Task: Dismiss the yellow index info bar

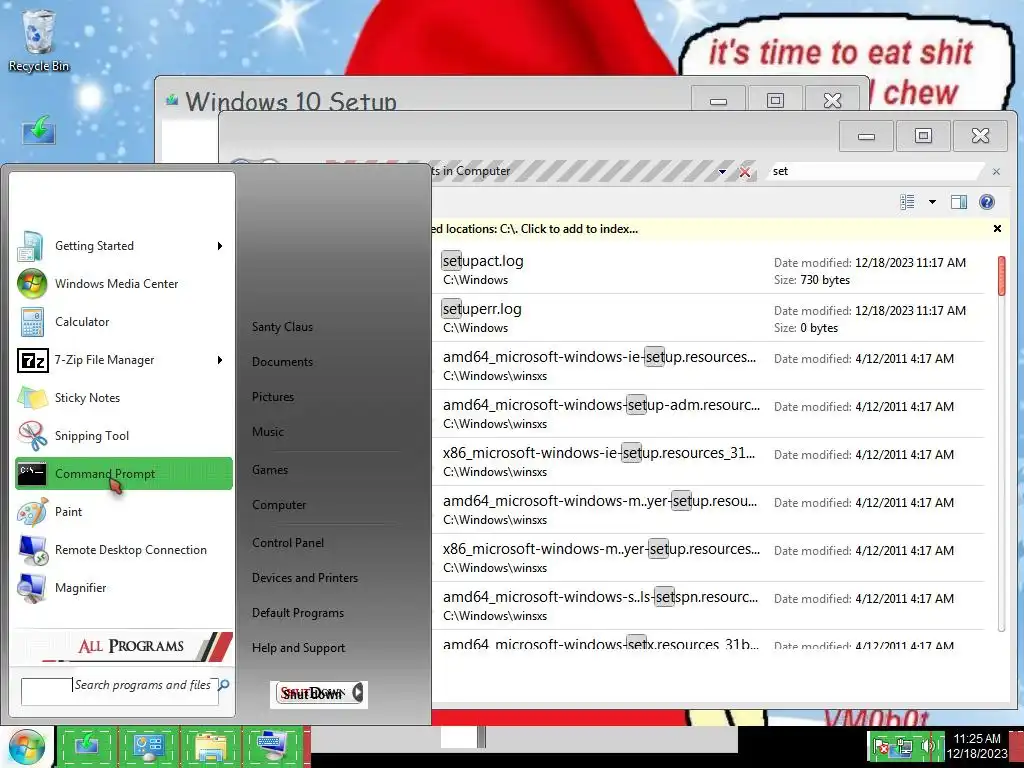Action: pos(997,229)
